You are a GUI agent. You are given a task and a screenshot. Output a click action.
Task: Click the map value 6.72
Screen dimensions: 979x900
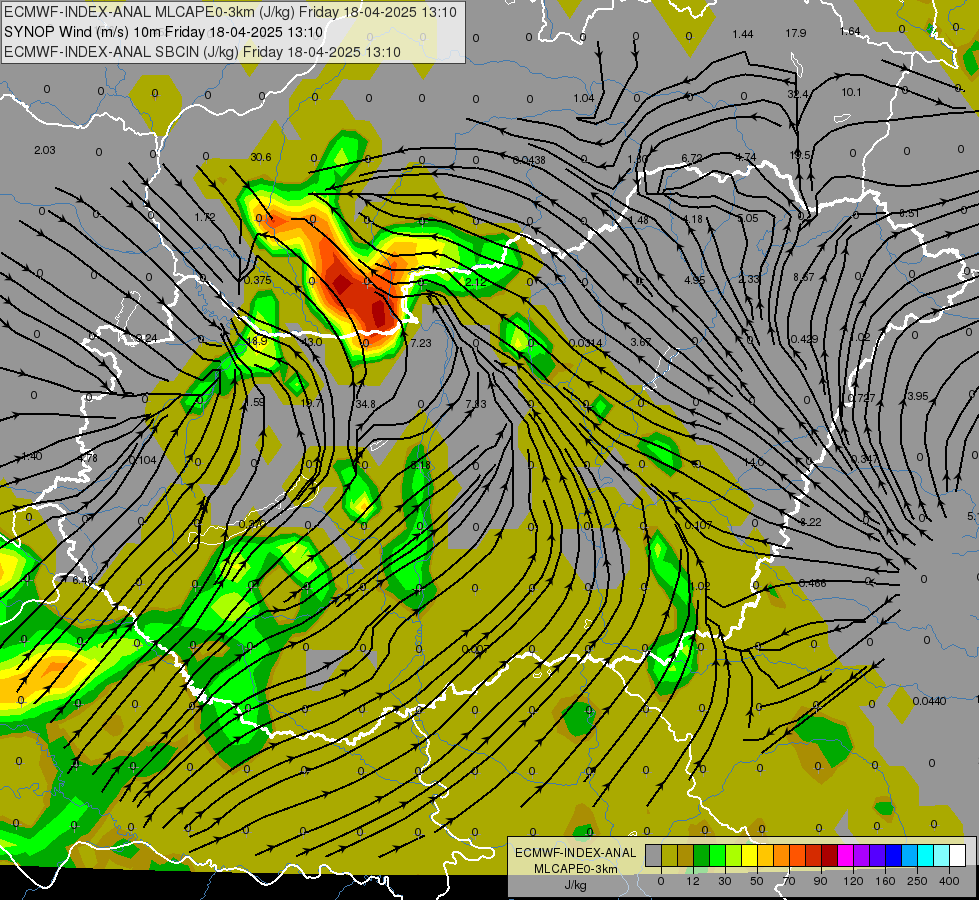tap(692, 159)
